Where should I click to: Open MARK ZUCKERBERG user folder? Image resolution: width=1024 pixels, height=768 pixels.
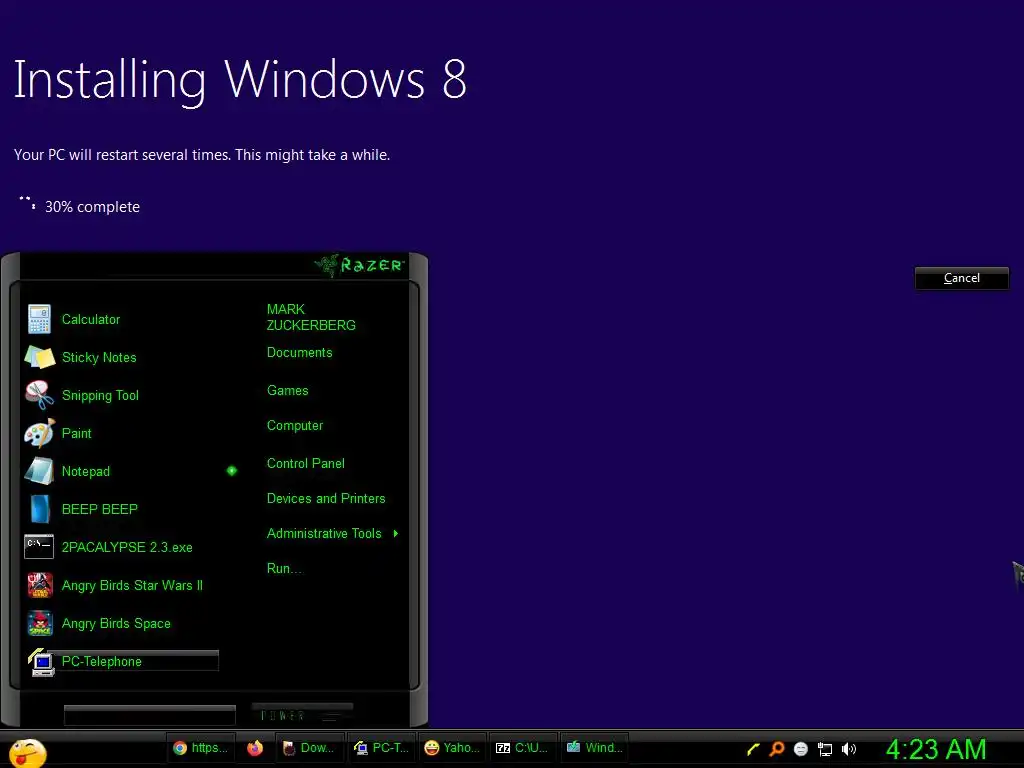311,317
